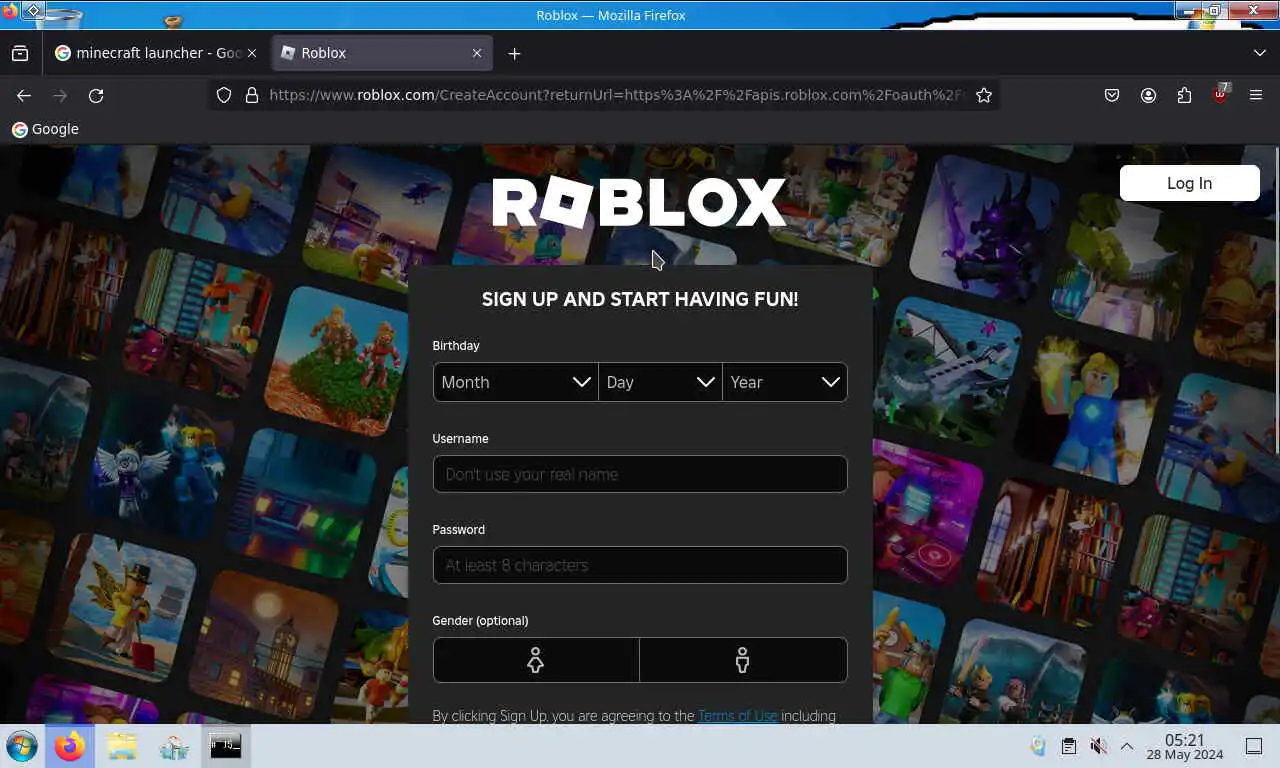The width and height of the screenshot is (1280, 768).
Task: Open the clipboard tray icon
Action: click(1069, 746)
